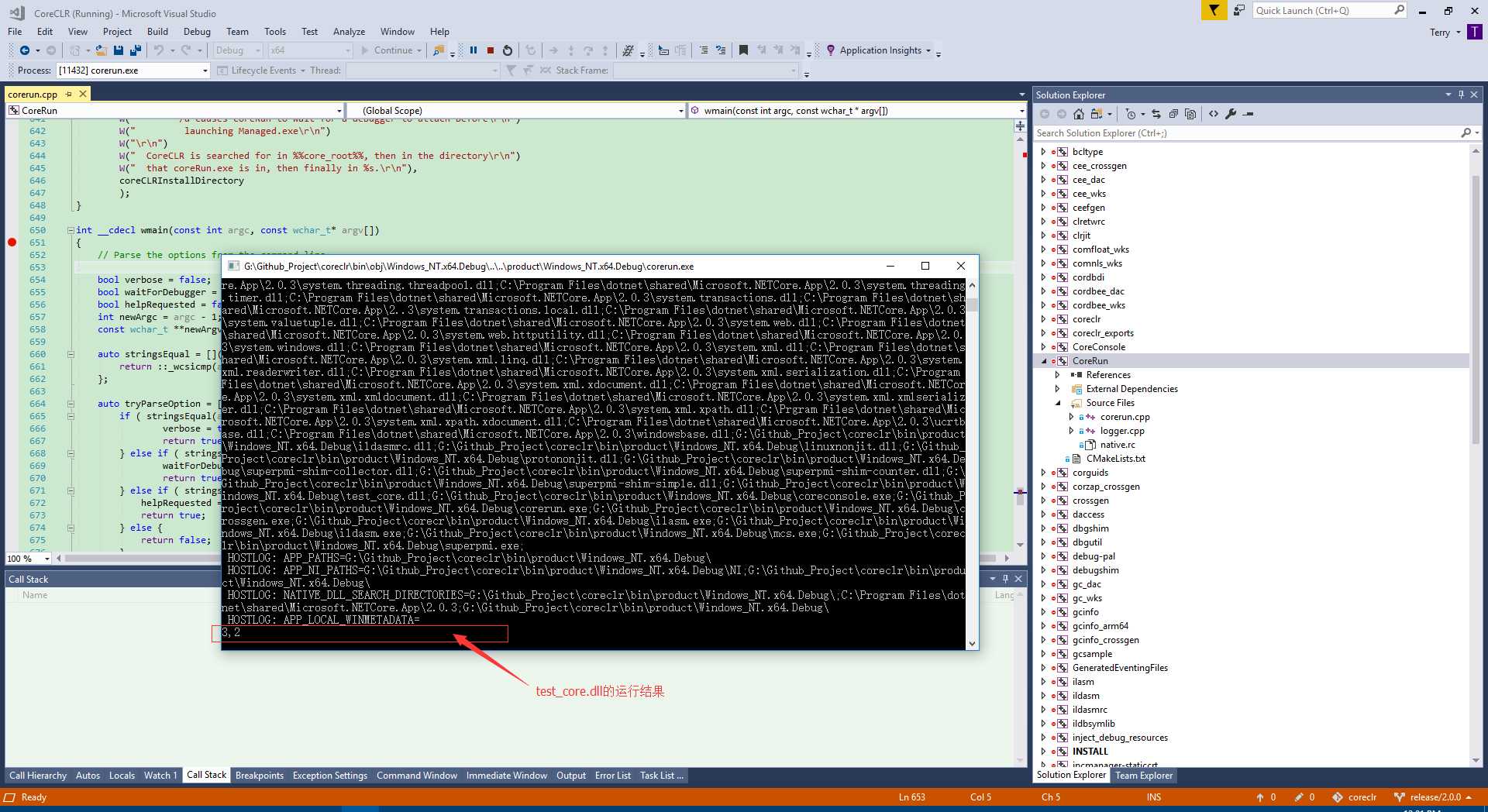The width and height of the screenshot is (1488, 812).
Task: Click the Application Insights bulb icon
Action: [x=831, y=50]
